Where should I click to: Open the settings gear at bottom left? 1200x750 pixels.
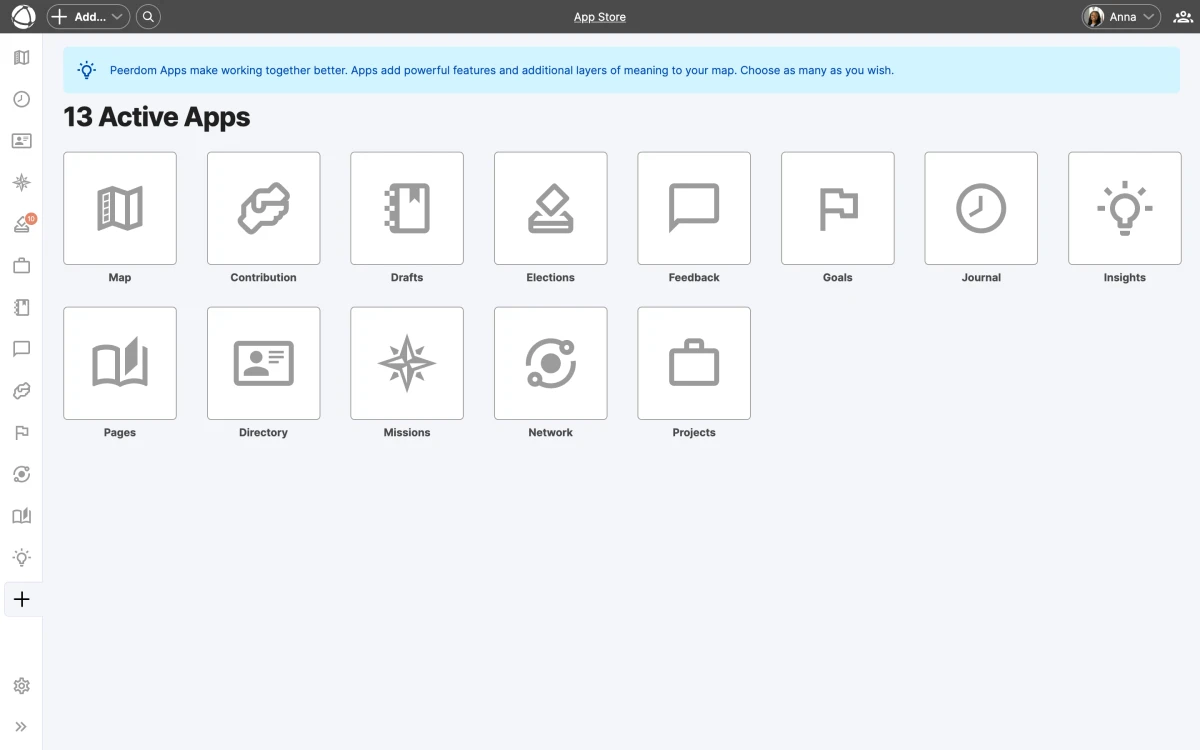pyautogui.click(x=21, y=686)
